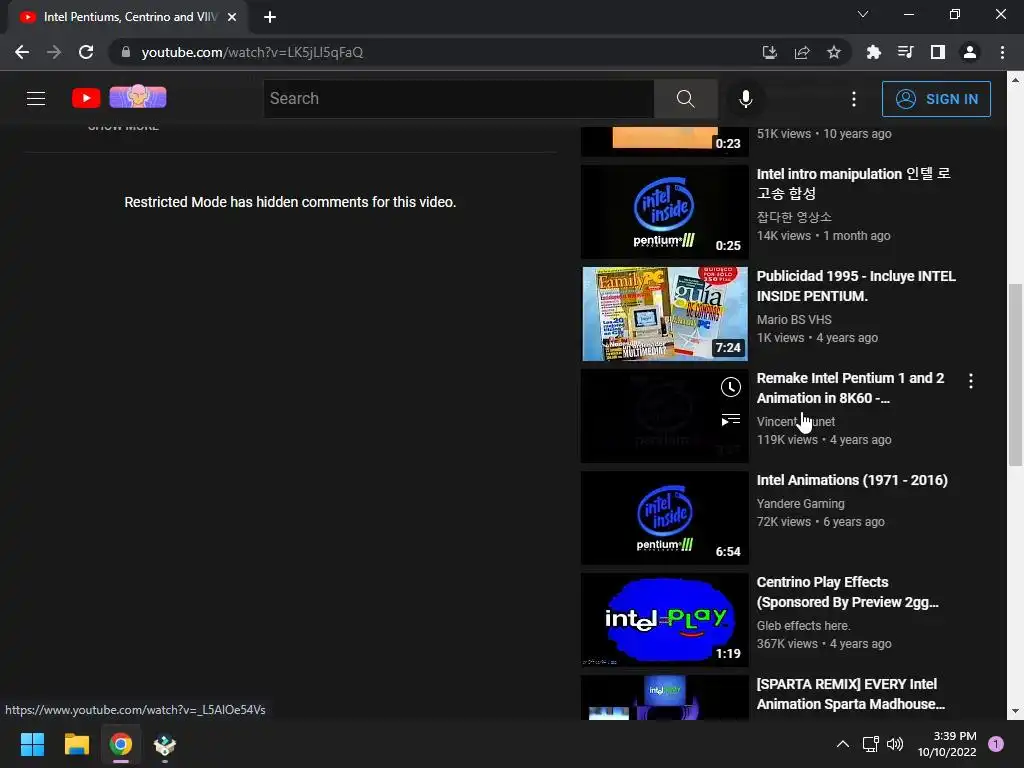1024x768 pixels.
Task: Visit Yandere Gaming channel
Action: (800, 504)
